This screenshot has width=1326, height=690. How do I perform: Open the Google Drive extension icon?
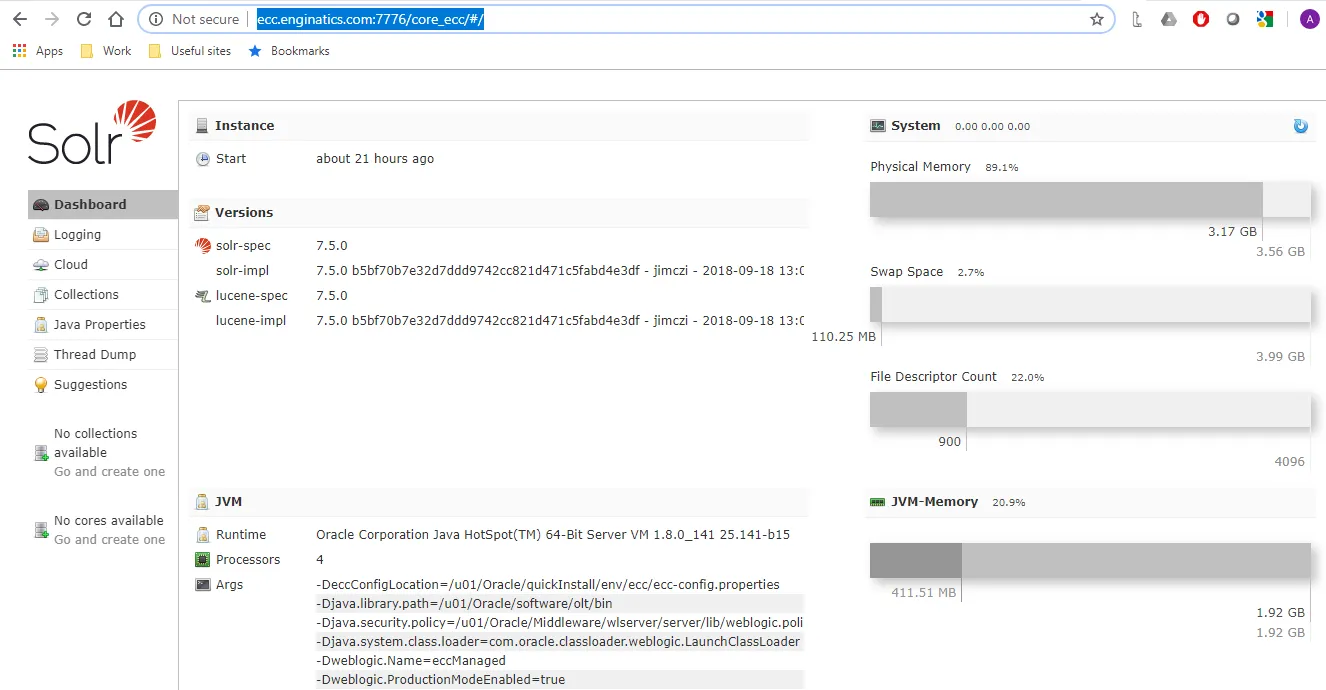click(x=1168, y=19)
